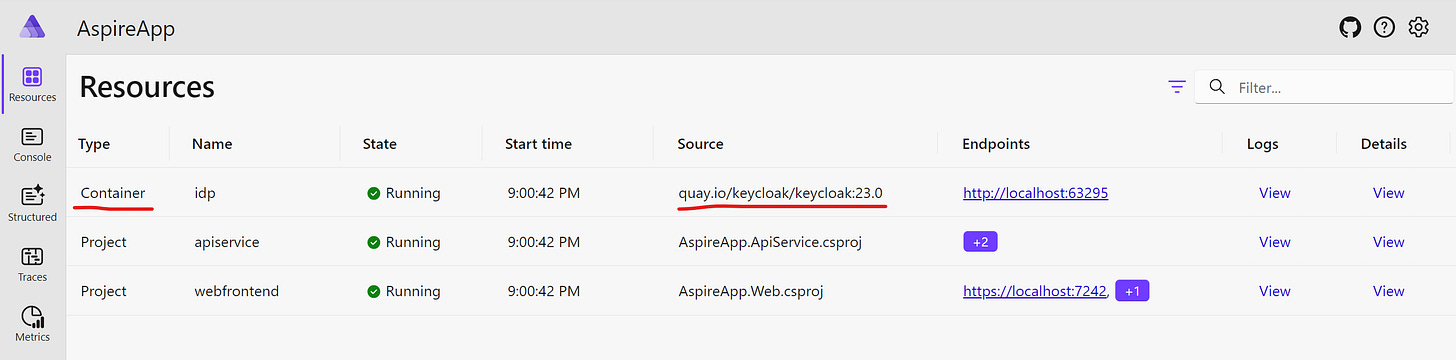Open the settings gear icon
Screen dimensions: 1456x360
(1418, 28)
